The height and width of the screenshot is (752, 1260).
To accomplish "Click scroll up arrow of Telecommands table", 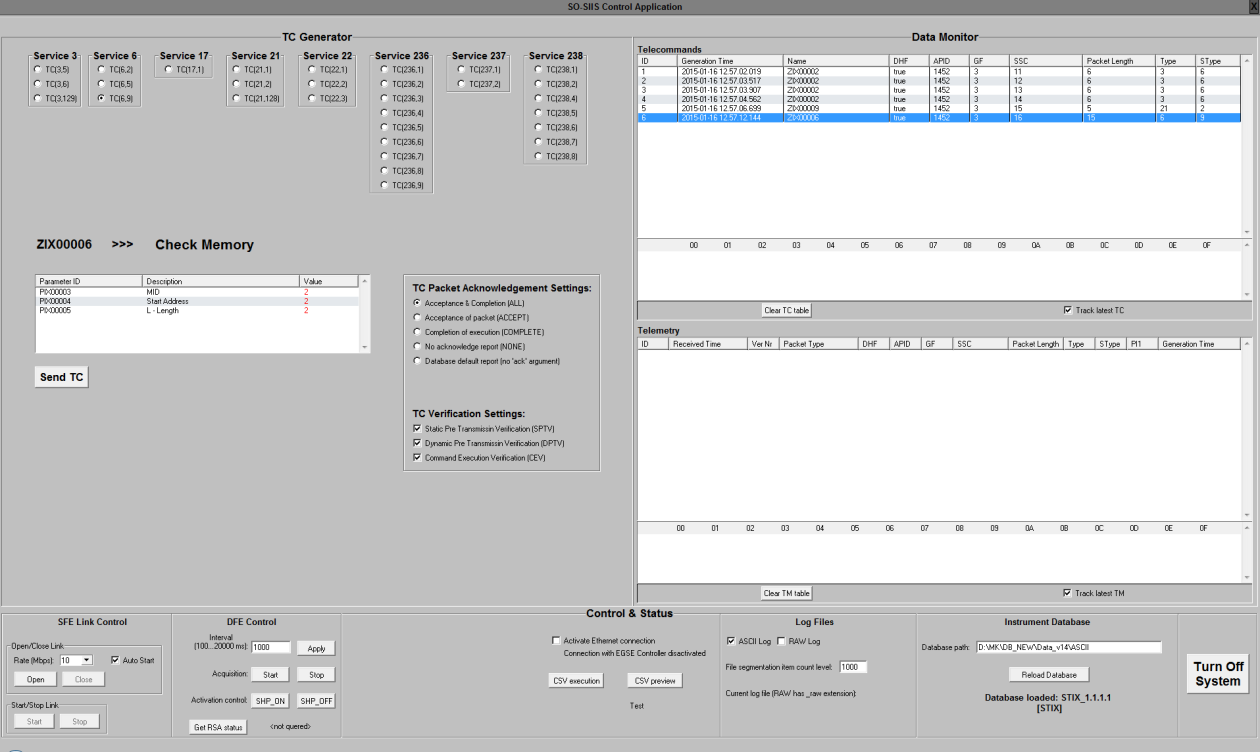I will [1246, 61].
